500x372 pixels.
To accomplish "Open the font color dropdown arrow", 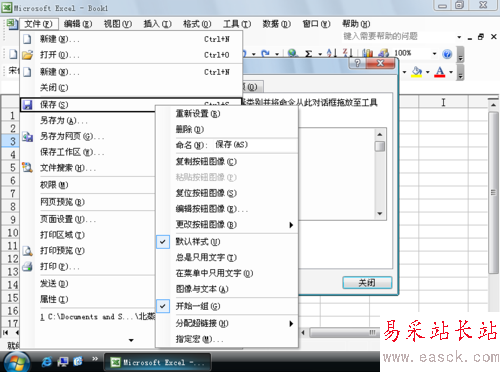I will coord(451,72).
